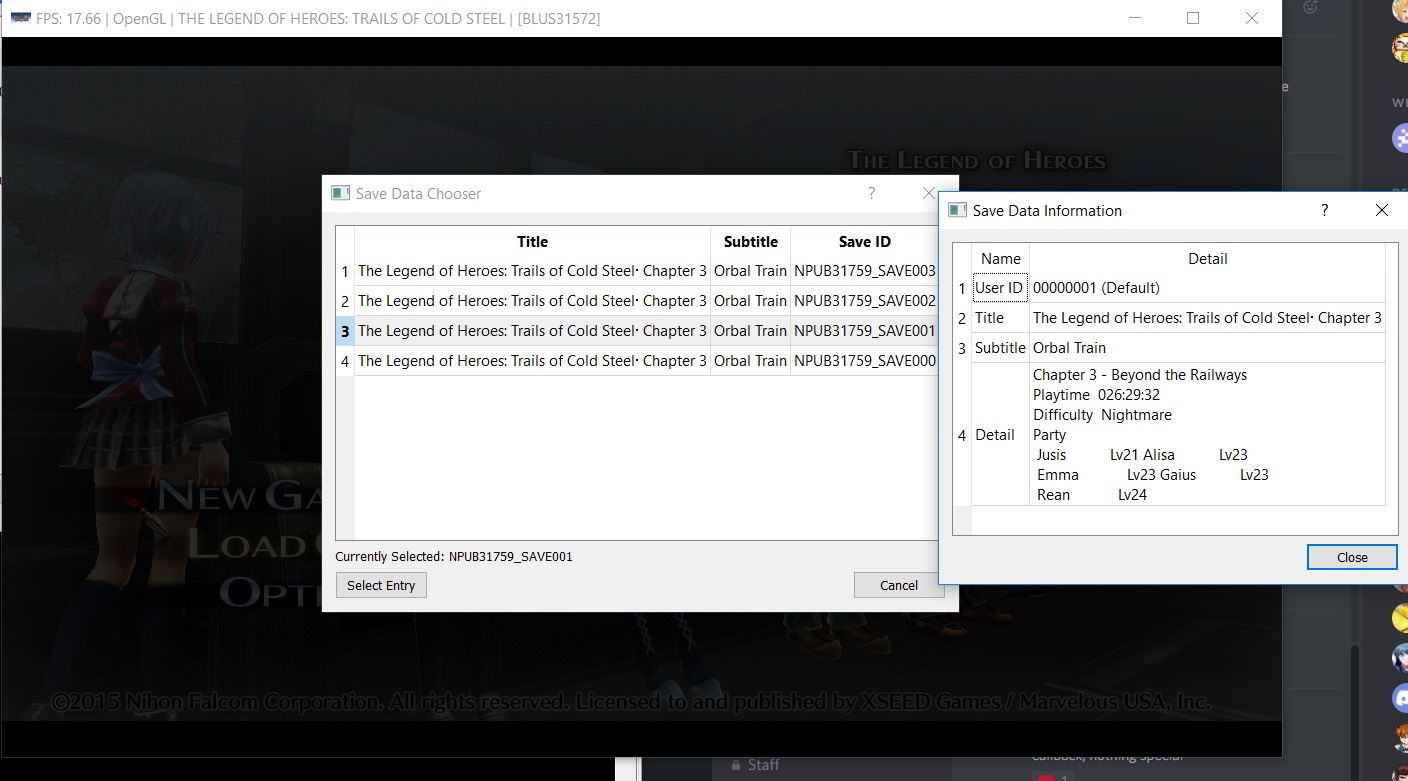Click the Name column header in information table
The image size is (1408, 781).
coord(1000,258)
